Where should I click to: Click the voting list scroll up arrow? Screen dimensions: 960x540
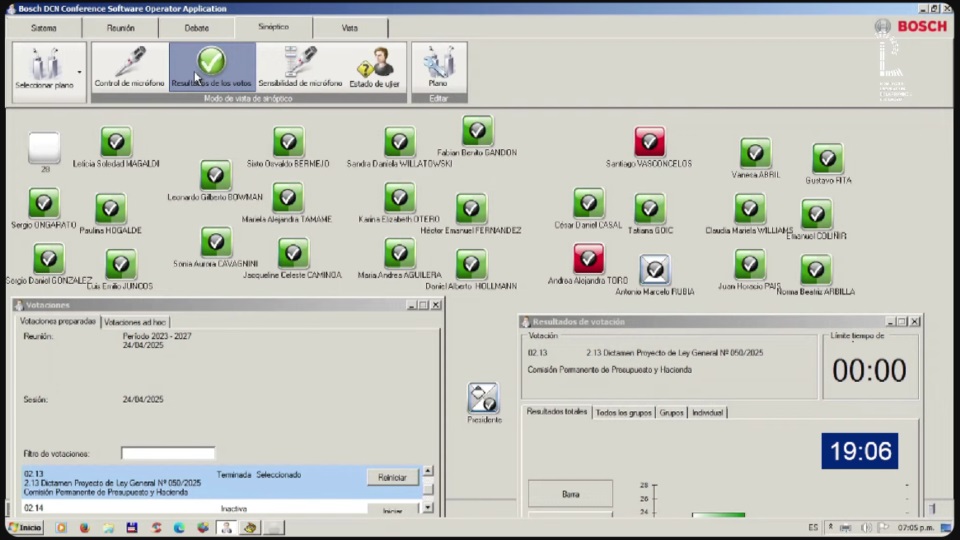tap(428, 471)
